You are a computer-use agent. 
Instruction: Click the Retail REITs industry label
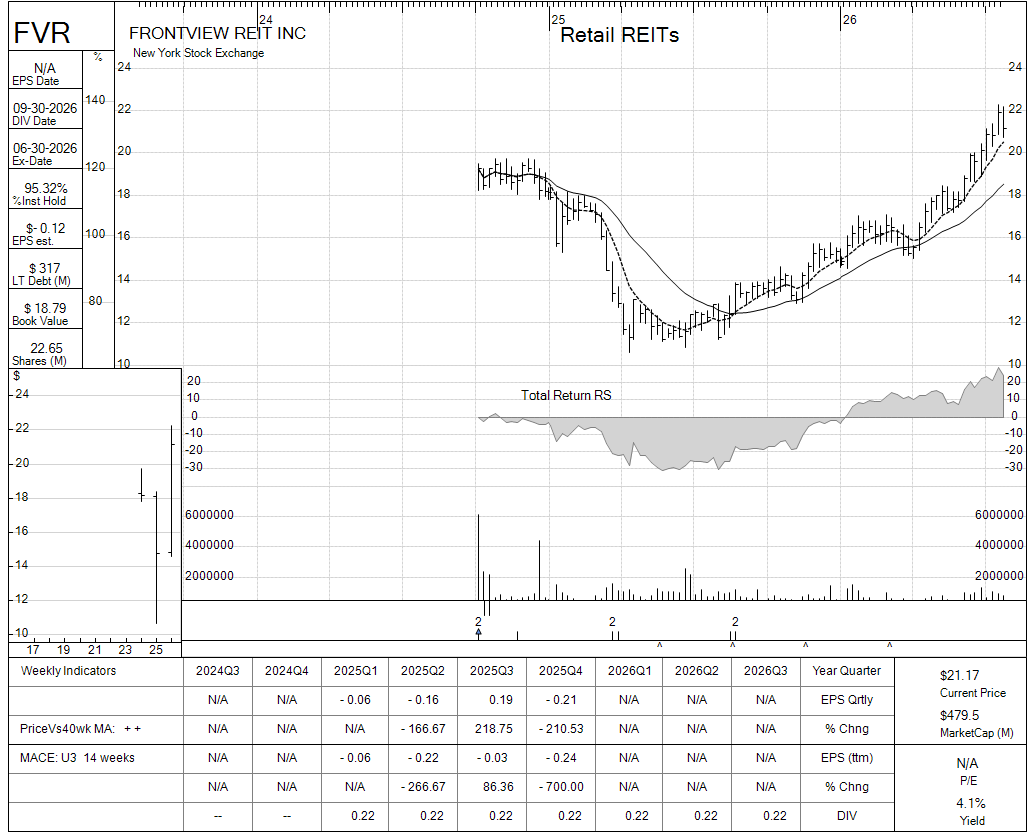[x=619, y=35]
